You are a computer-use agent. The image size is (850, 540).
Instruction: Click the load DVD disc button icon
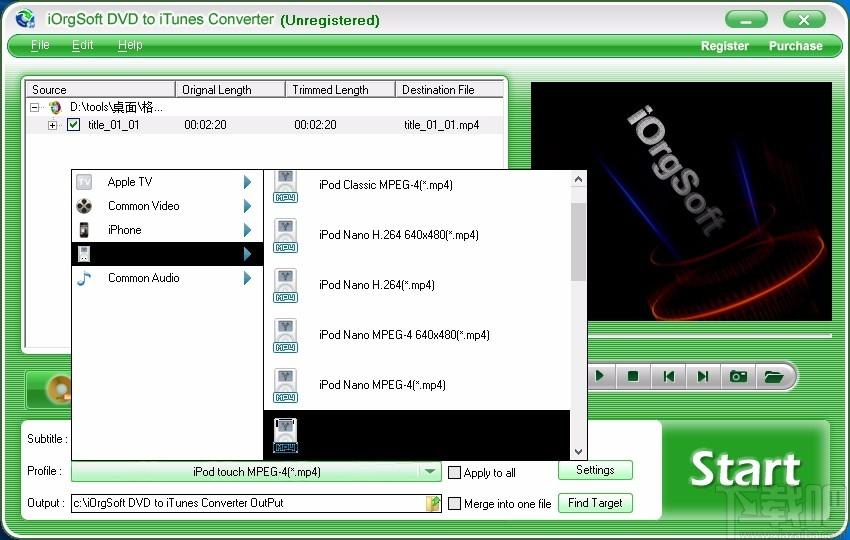pyautogui.click(x=57, y=389)
